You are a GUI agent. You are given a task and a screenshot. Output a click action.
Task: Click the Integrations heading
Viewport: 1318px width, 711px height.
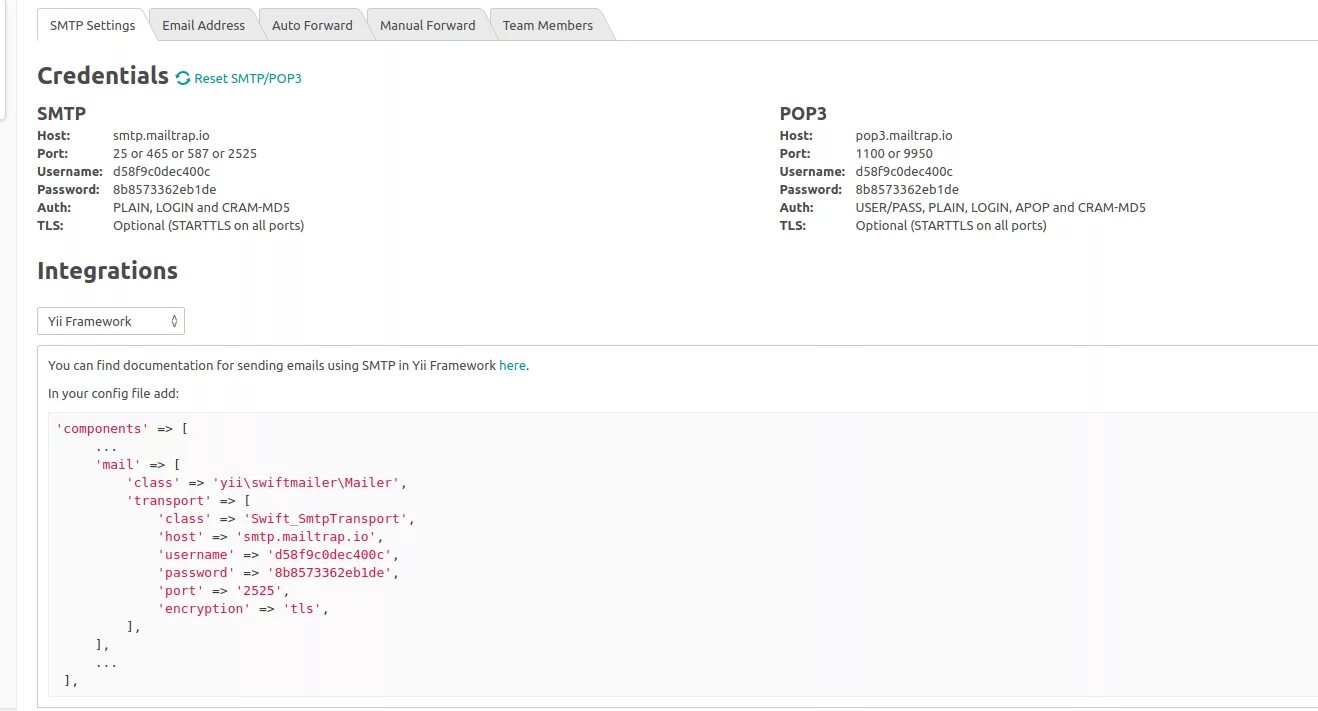pyautogui.click(x=107, y=270)
